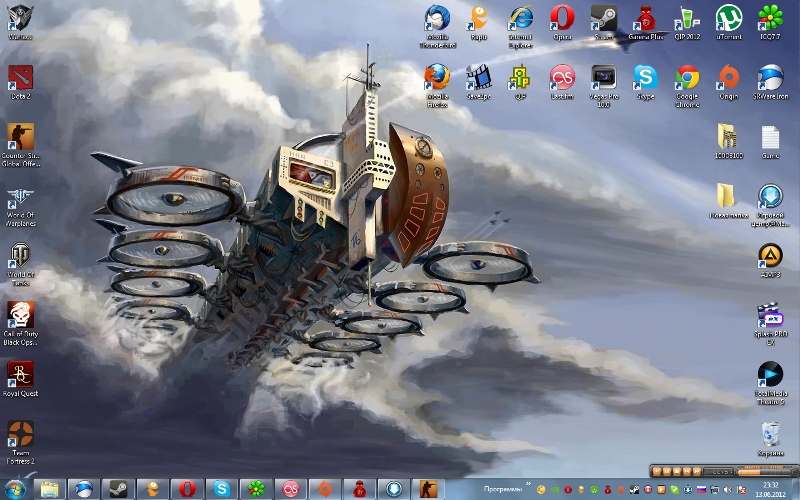Open the QIP 2012 desktop shortcut
Image resolution: width=800 pixels, height=500 pixels.
[x=687, y=23]
